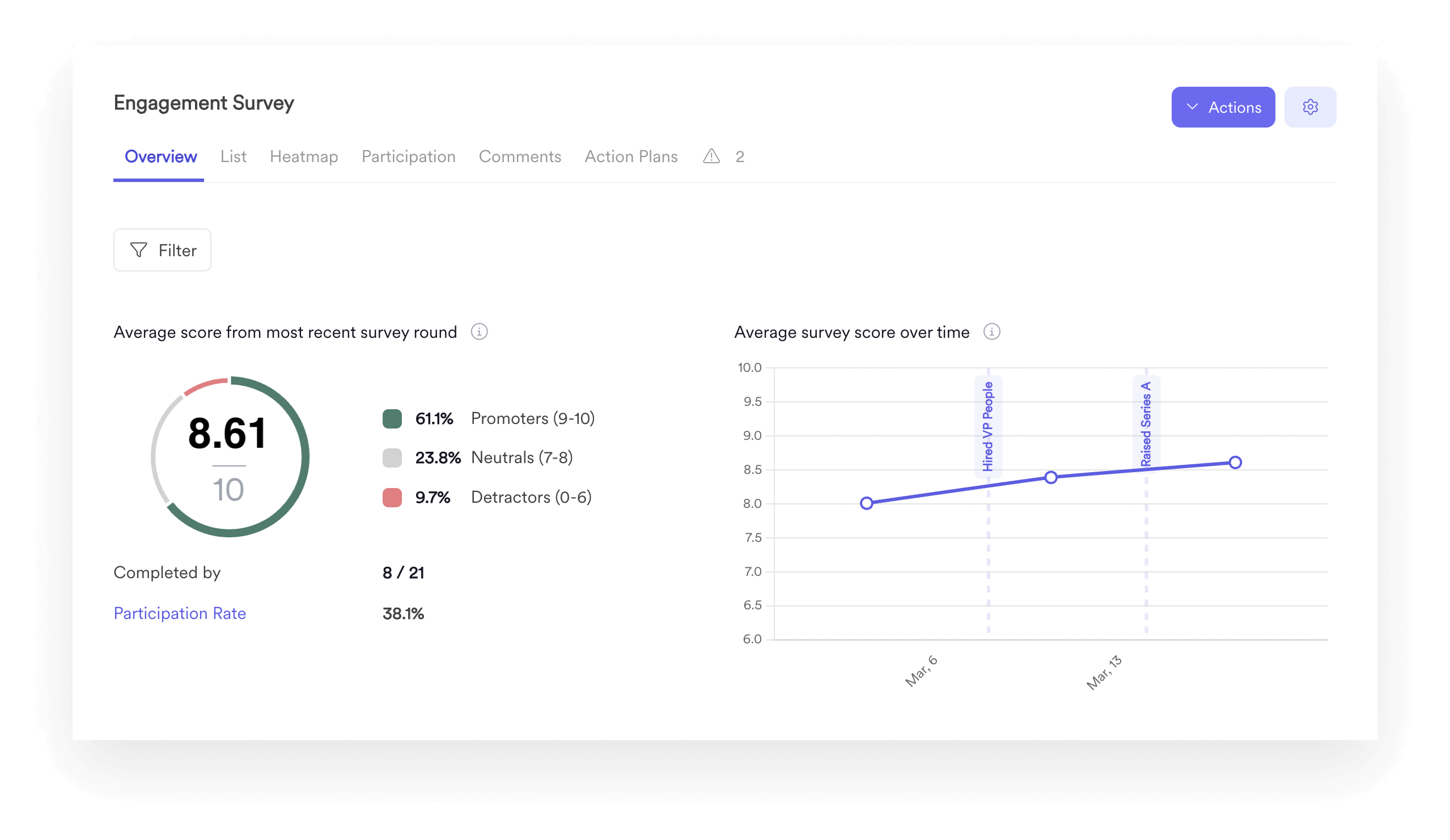Select the Heatmap tab

(x=303, y=157)
